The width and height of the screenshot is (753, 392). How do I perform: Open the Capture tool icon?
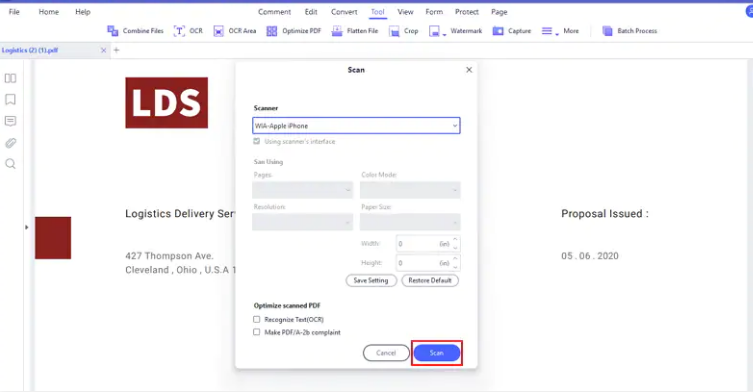tap(498, 31)
